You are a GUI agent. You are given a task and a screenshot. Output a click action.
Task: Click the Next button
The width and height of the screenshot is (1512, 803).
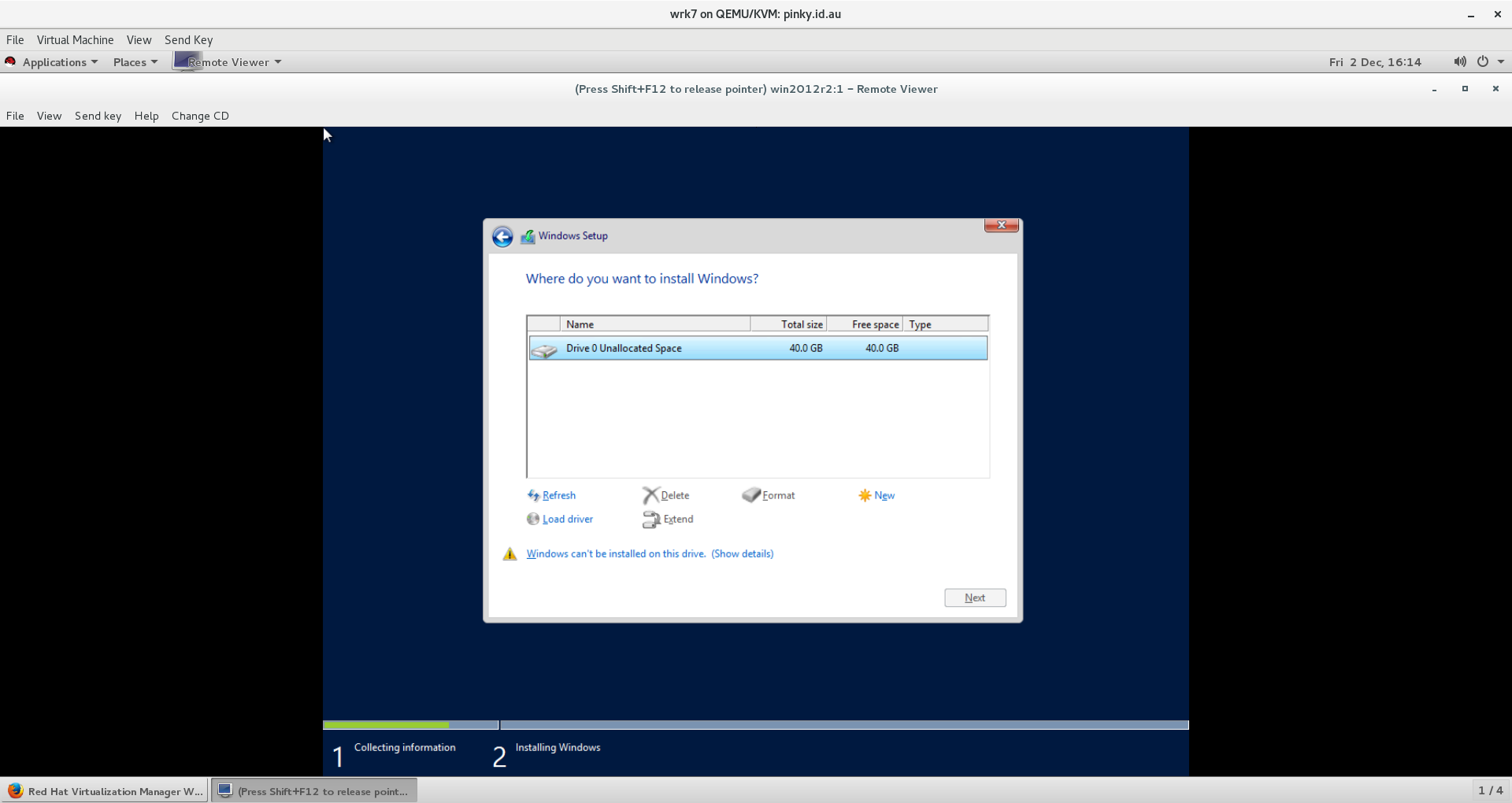click(x=974, y=598)
